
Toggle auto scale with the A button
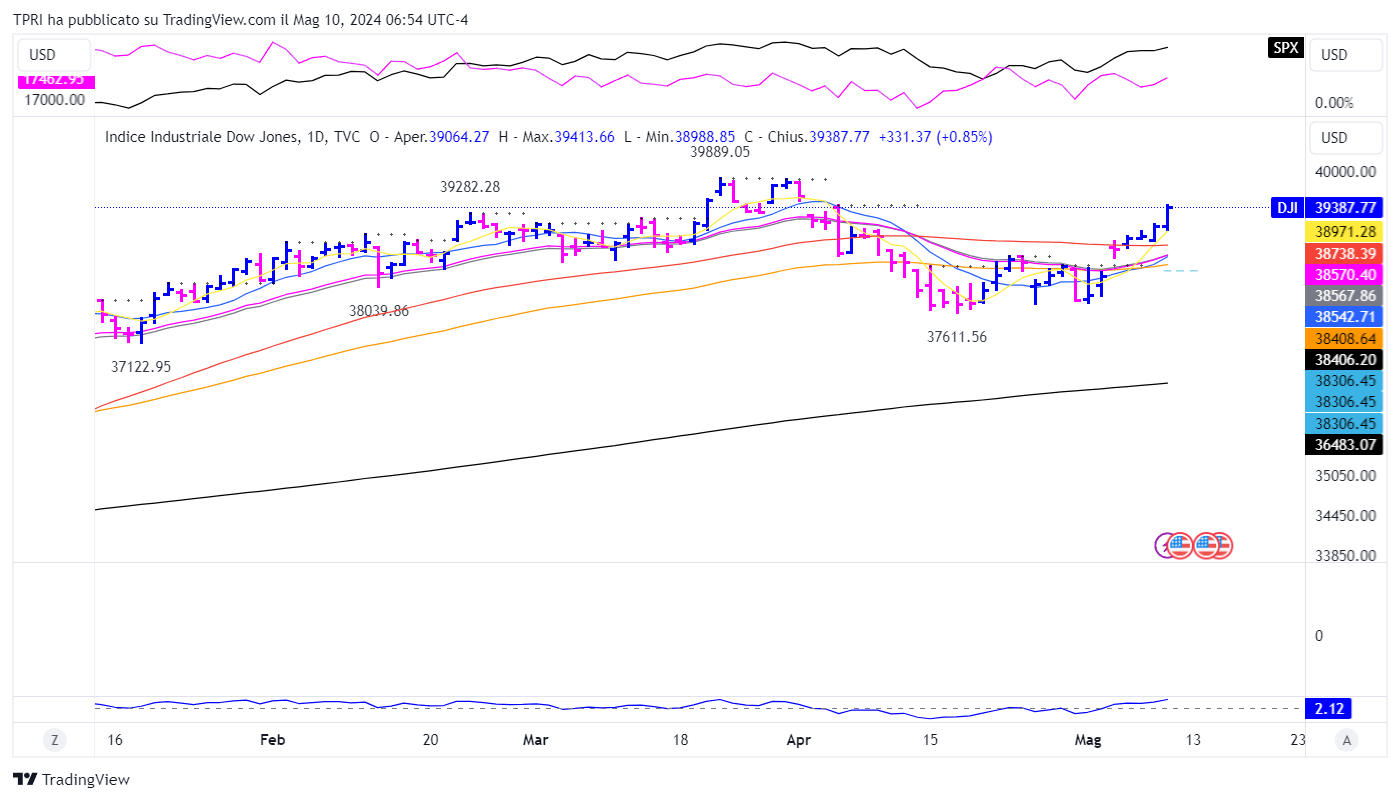(x=1347, y=741)
